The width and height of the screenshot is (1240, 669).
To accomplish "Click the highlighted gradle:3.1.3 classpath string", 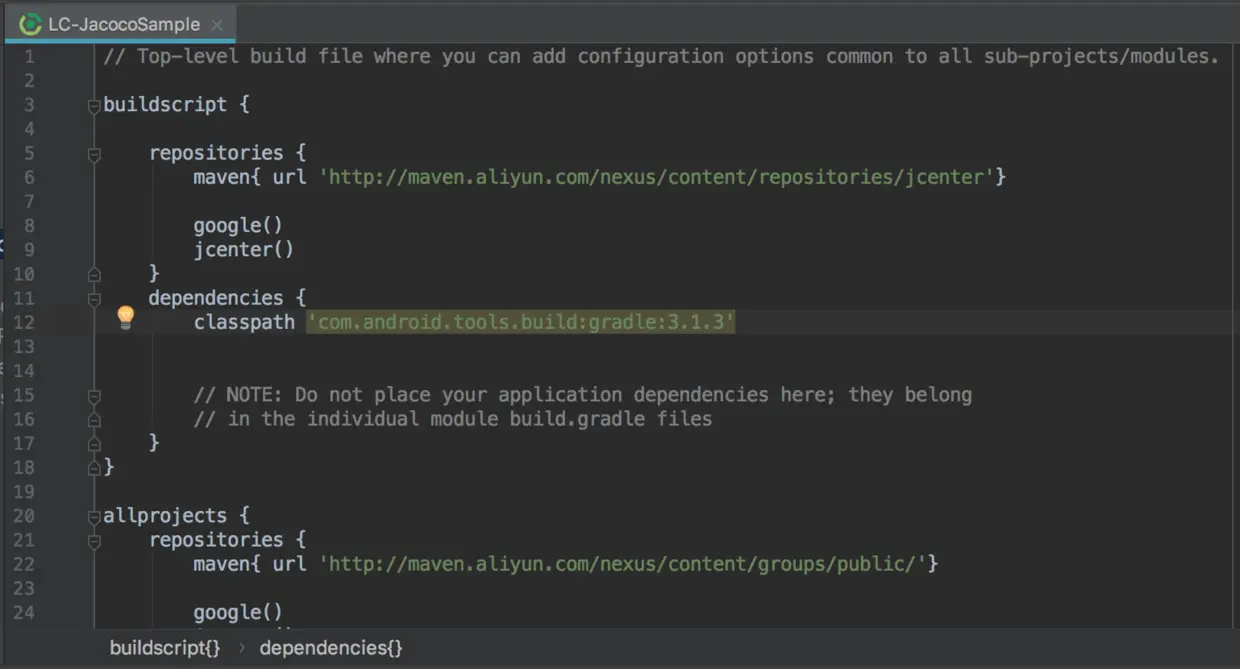I will (521, 322).
